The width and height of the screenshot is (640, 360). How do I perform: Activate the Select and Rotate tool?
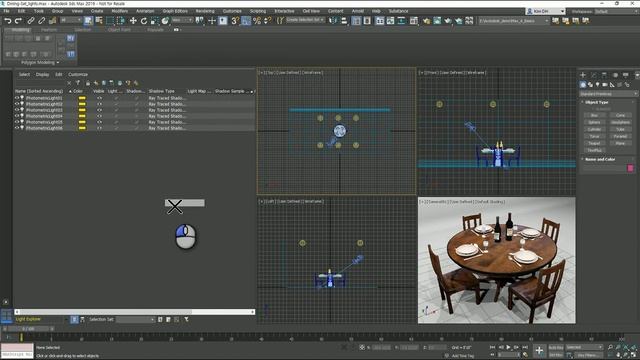144,20
